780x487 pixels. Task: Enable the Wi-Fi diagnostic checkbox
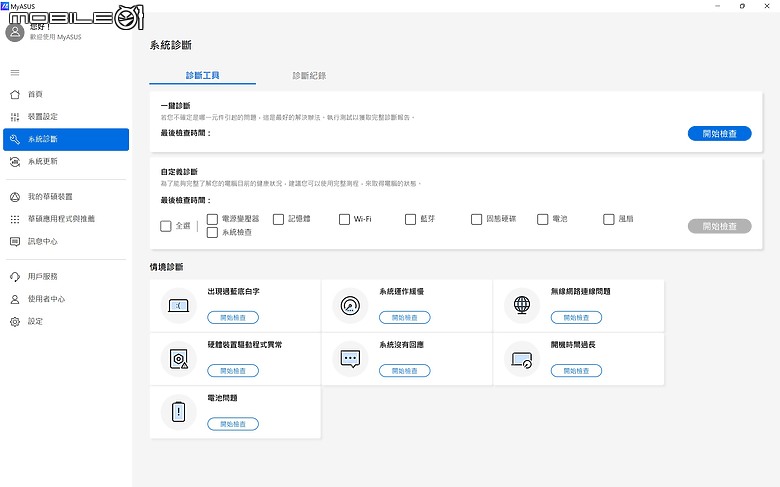344,219
